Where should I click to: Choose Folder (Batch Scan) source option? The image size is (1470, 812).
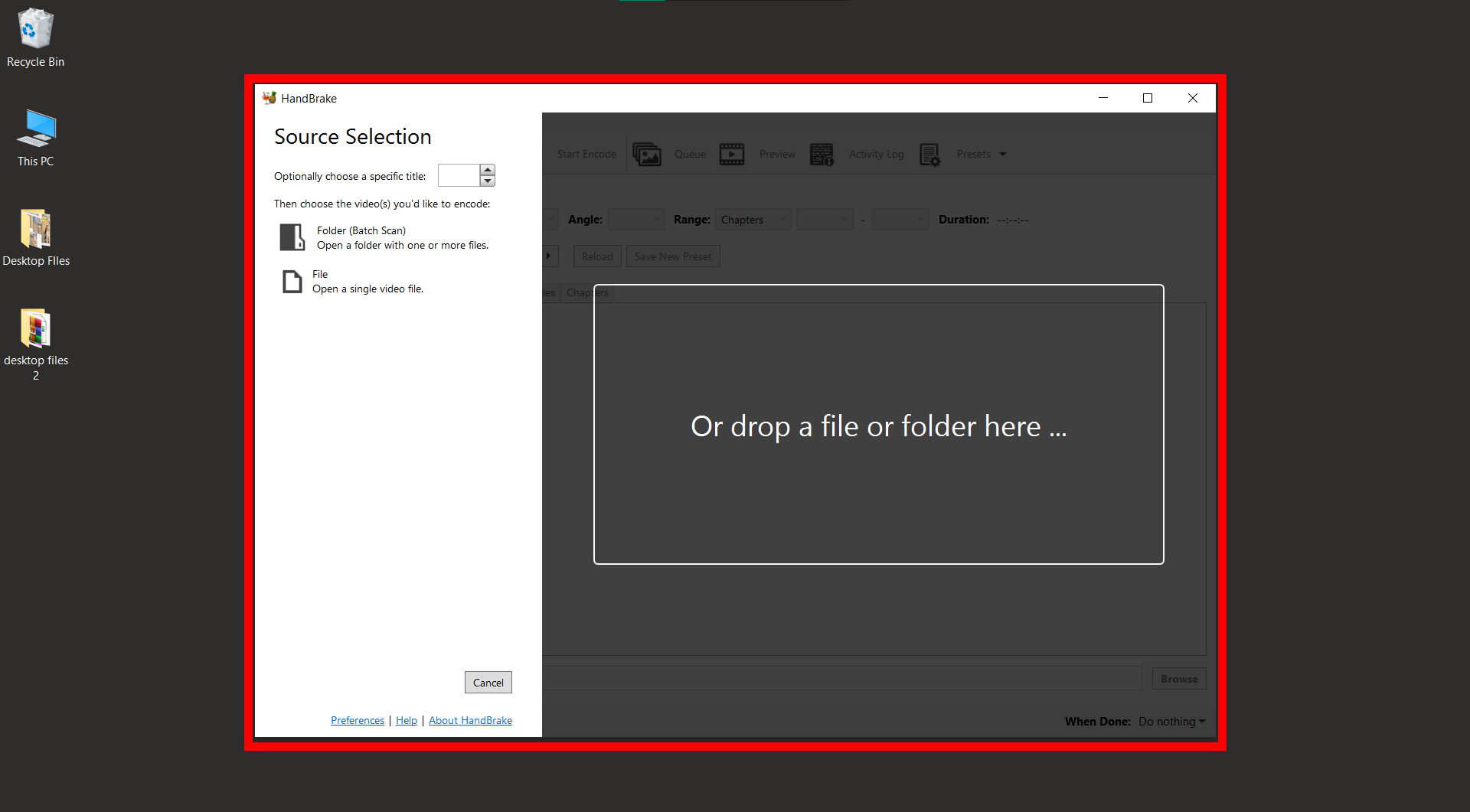[x=361, y=237]
